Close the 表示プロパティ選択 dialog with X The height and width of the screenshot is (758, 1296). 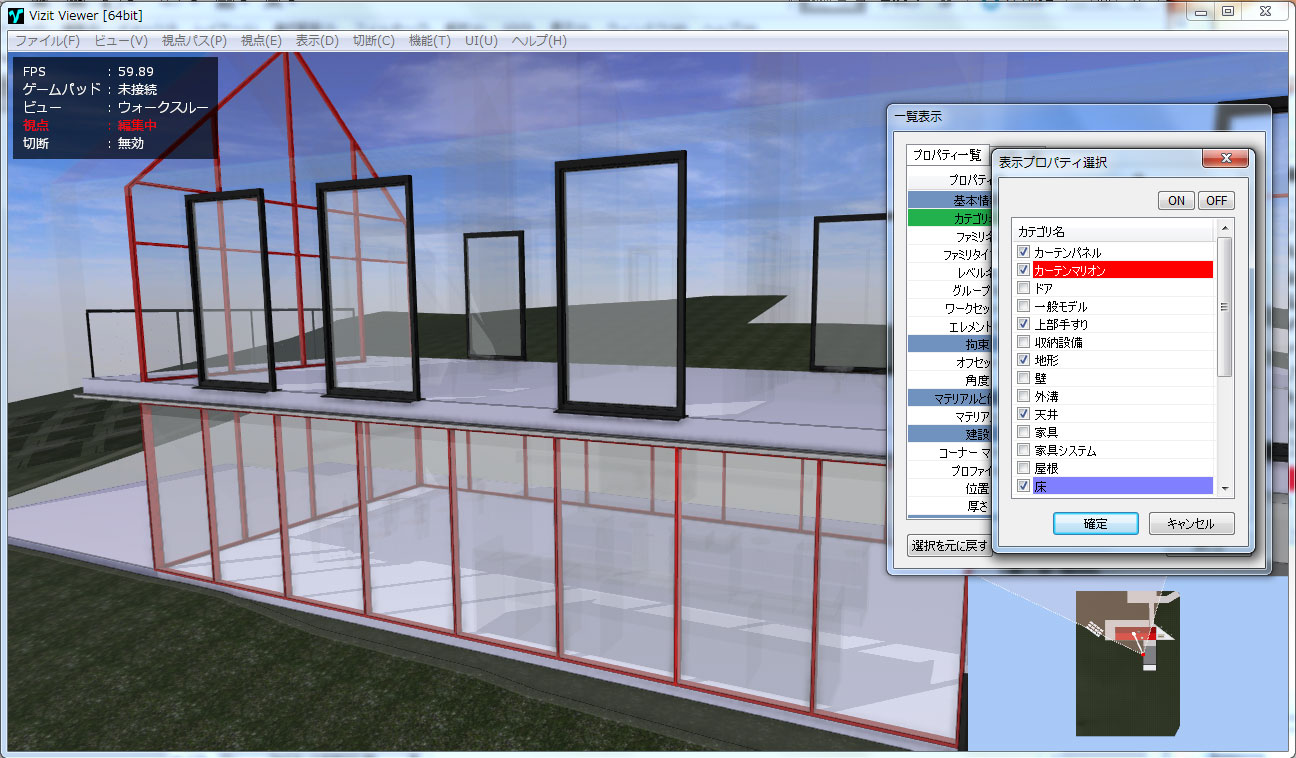pyautogui.click(x=1224, y=160)
